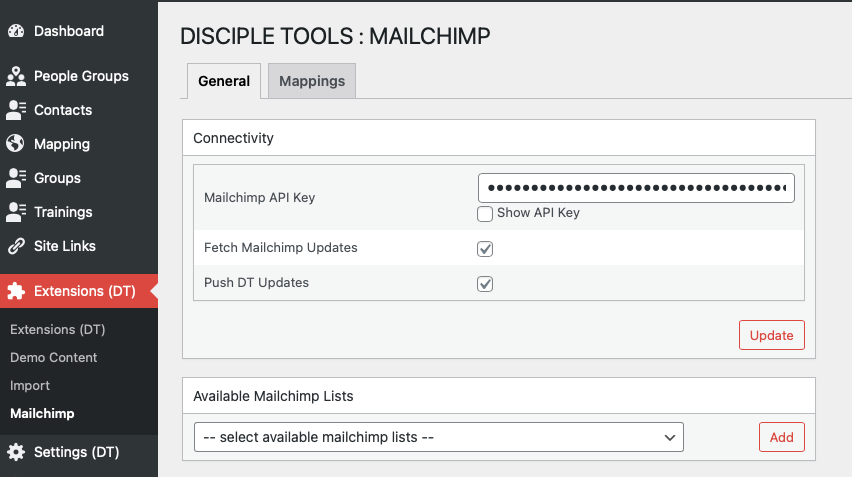Image resolution: width=852 pixels, height=477 pixels.
Task: Switch to the General tab
Action: [224, 81]
